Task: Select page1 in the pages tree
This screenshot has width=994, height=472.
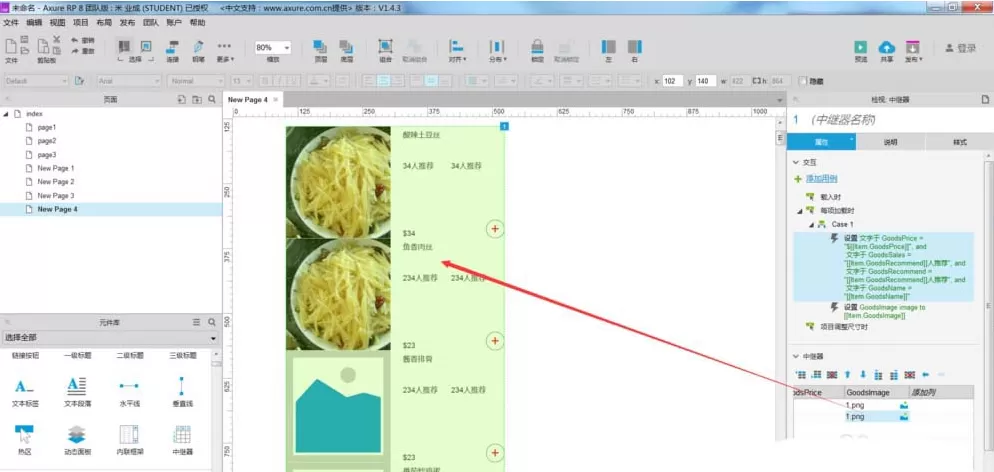Action: point(47,127)
